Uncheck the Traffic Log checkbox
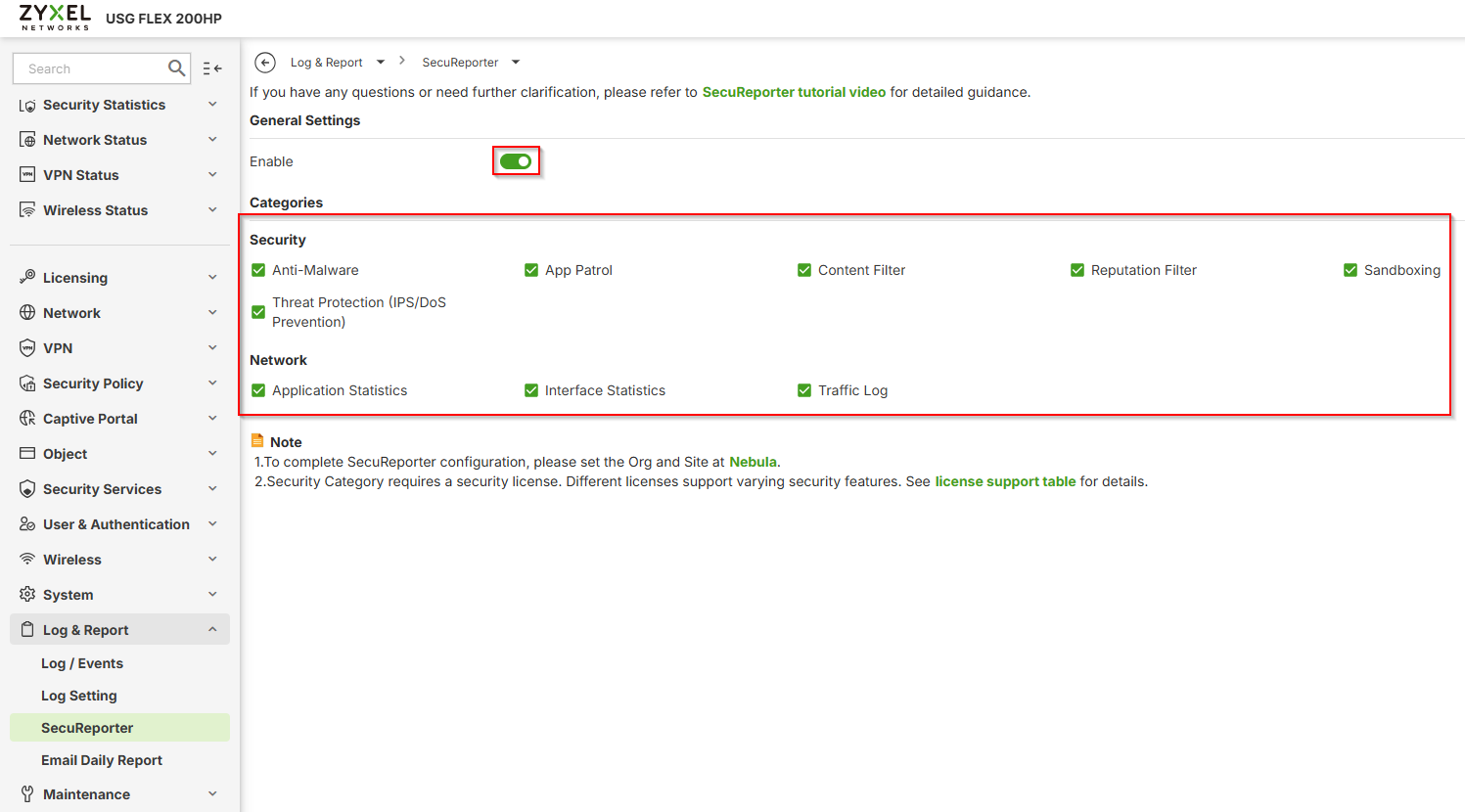This screenshot has width=1465, height=812. coord(804,390)
